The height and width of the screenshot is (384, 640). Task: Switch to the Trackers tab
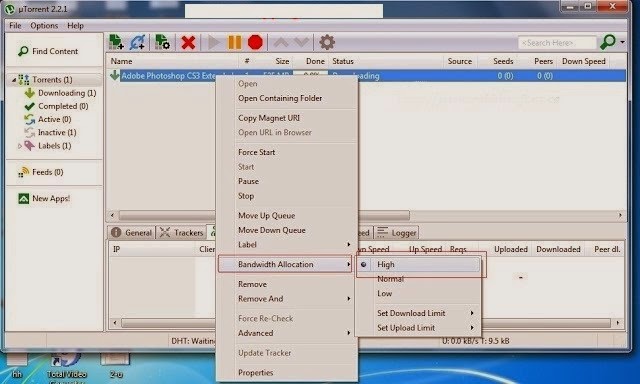(181, 233)
